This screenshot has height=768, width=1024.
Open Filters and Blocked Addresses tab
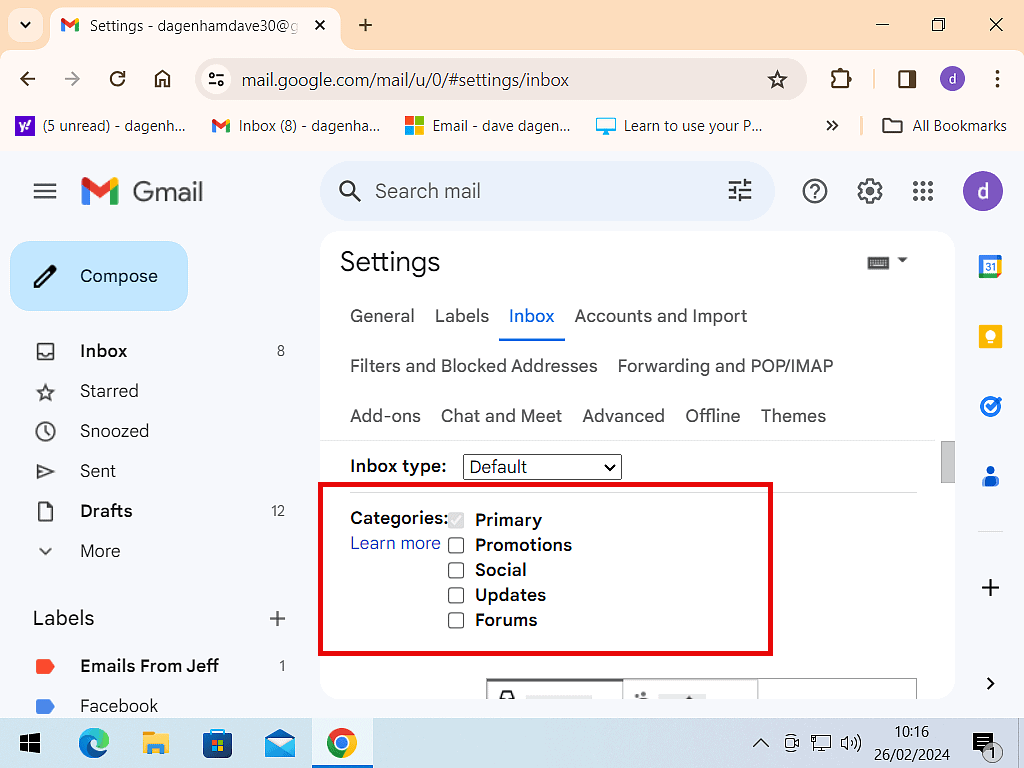[473, 366]
